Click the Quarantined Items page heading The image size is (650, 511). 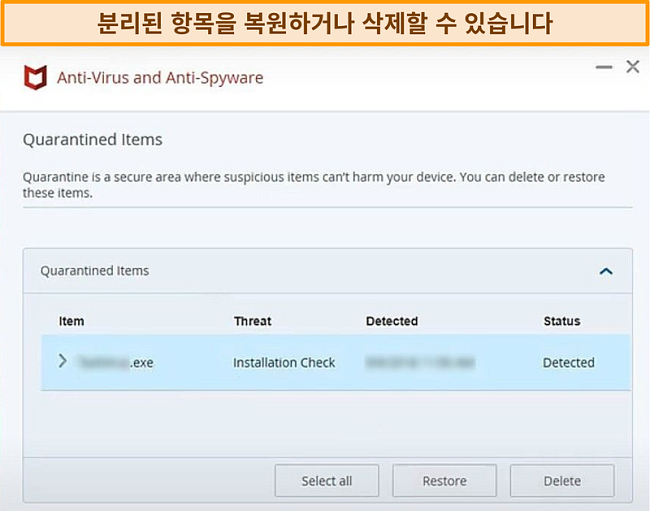pos(92,140)
